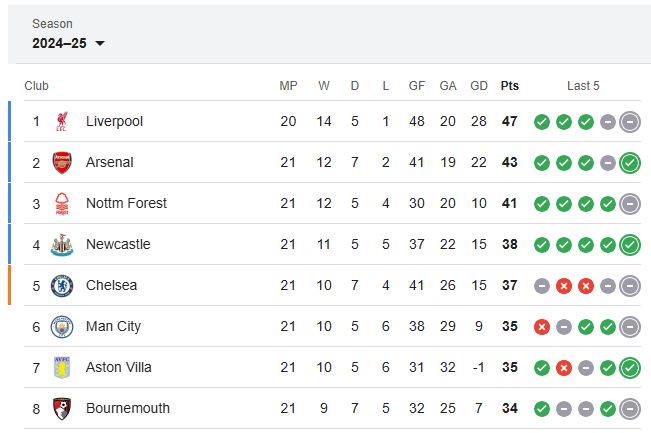The image size is (651, 433).
Task: Click Man City's red loss icon
Action: pyautogui.click(x=542, y=327)
